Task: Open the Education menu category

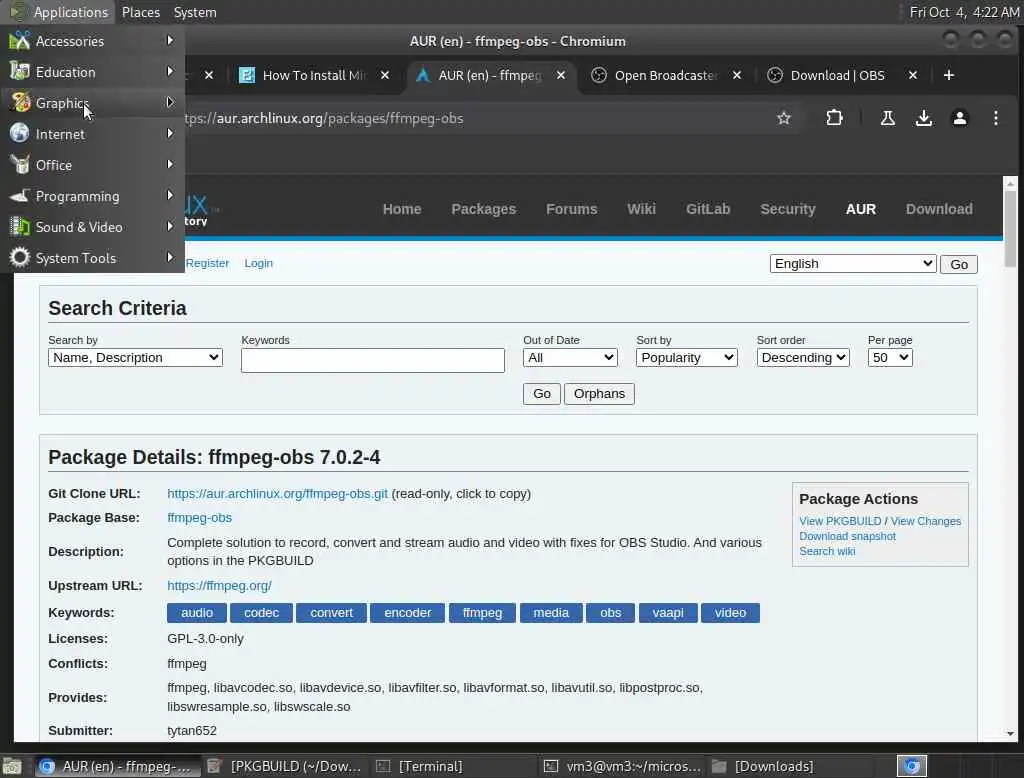Action: [x=92, y=72]
